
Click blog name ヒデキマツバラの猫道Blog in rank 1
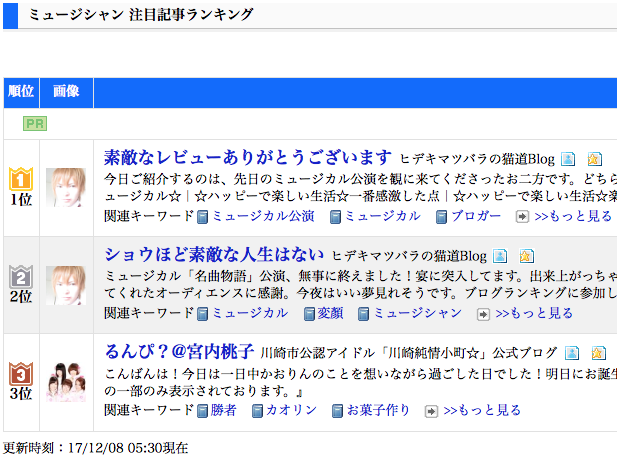[x=477, y=159]
